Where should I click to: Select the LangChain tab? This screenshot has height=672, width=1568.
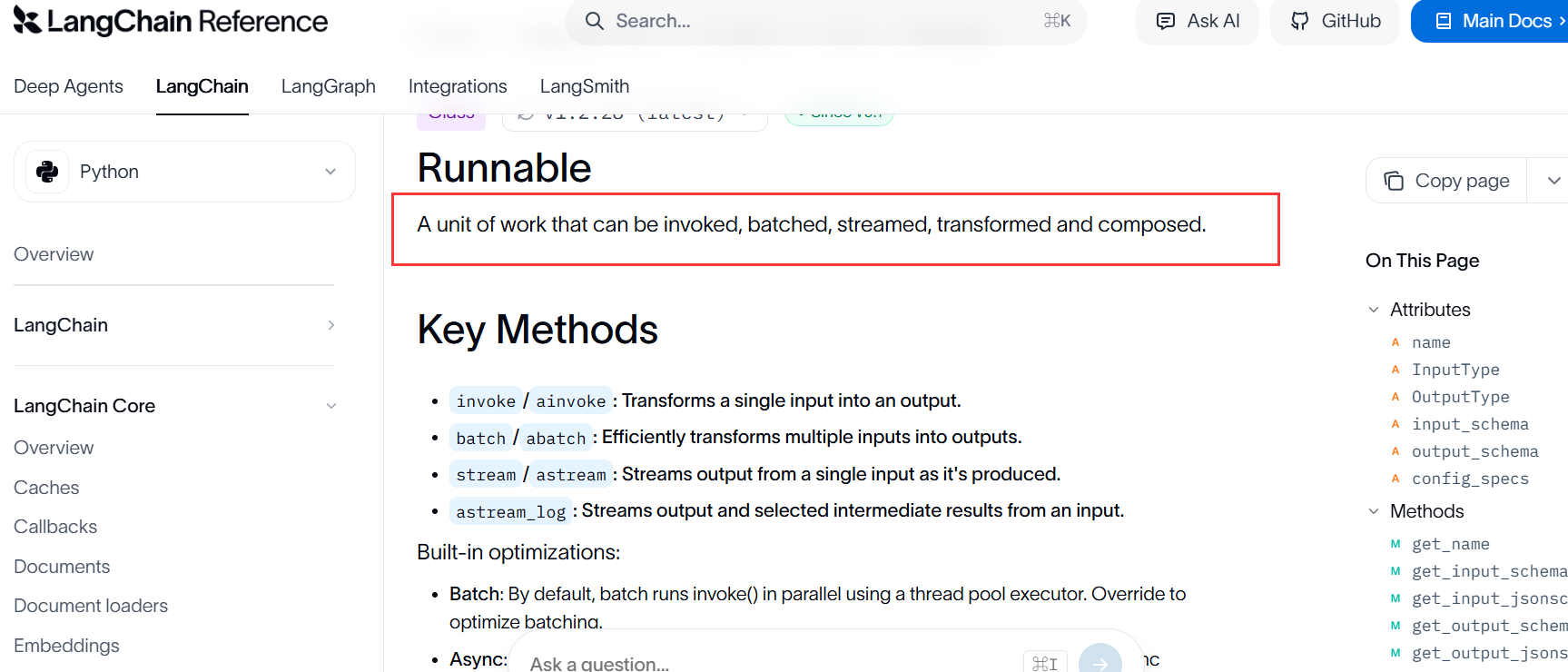[x=202, y=86]
